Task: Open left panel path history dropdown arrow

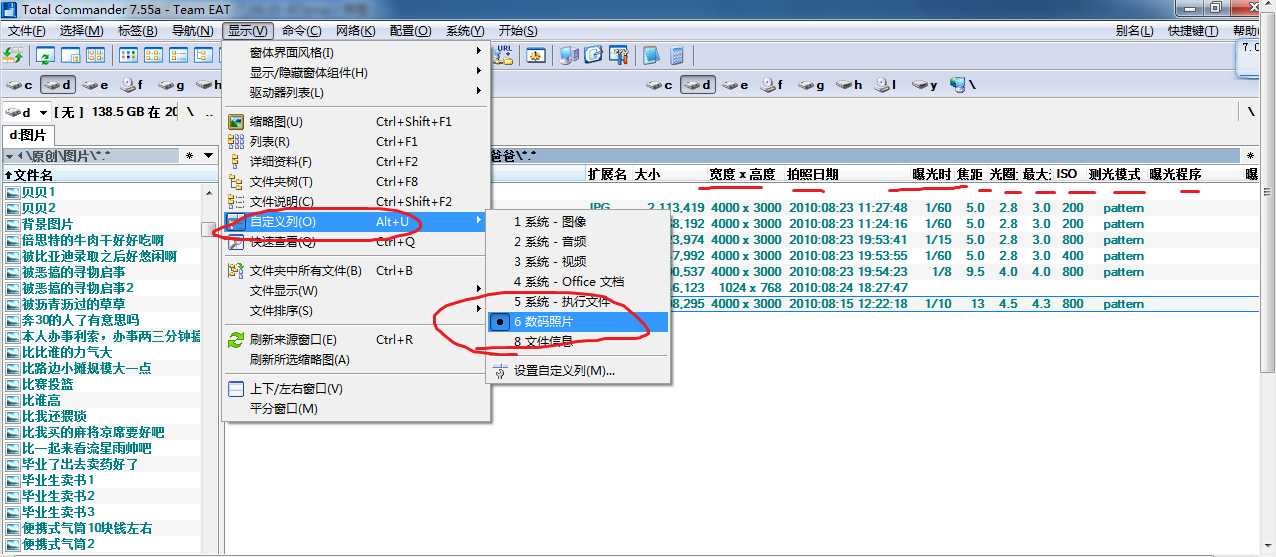Action: 208,156
